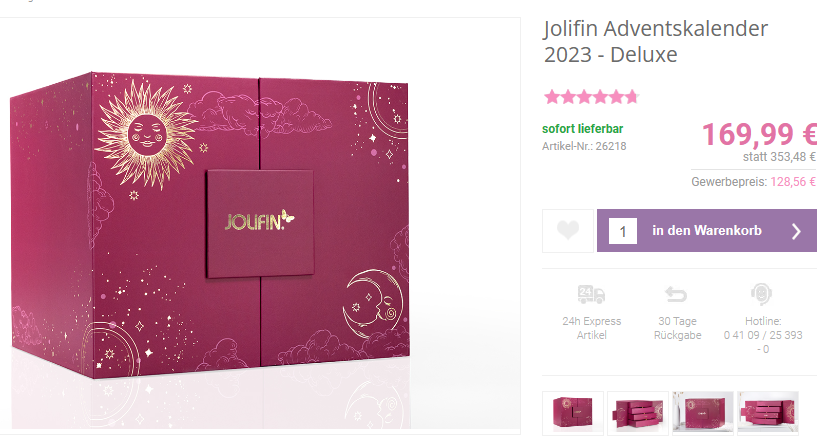Add product to wishlist with heart icon
The height and width of the screenshot is (436, 827).
point(568,230)
